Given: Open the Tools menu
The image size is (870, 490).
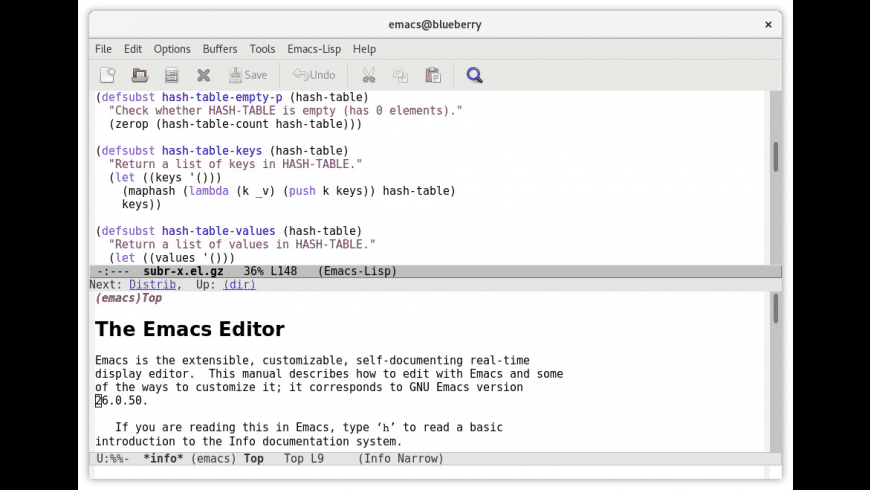Looking at the screenshot, I should tap(262, 49).
